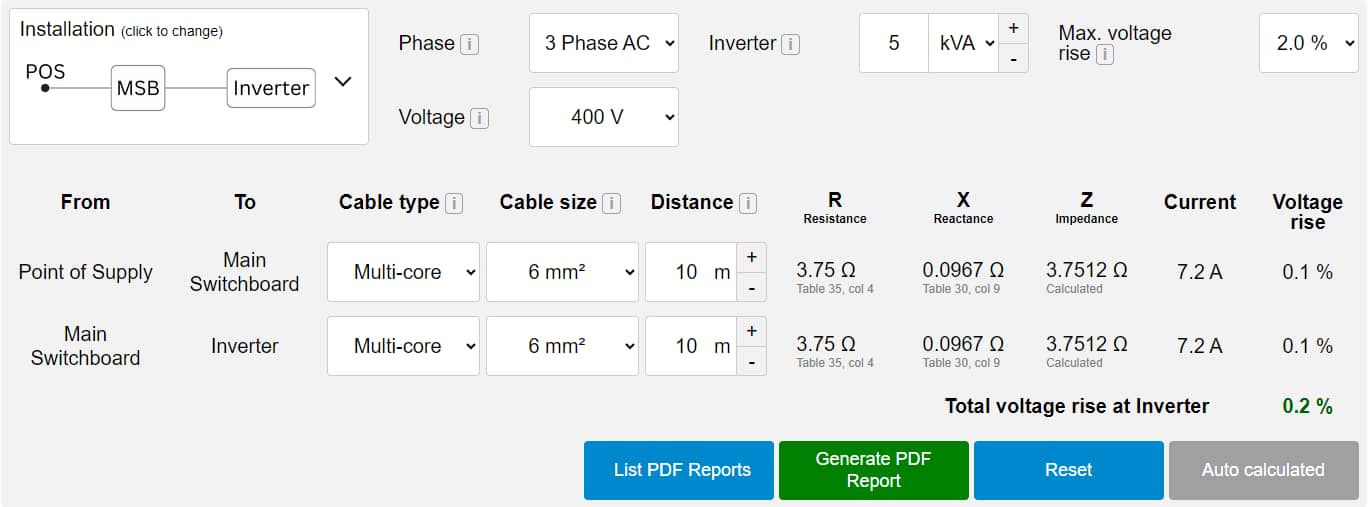Click the info icon beside Inverter label

click(x=790, y=44)
